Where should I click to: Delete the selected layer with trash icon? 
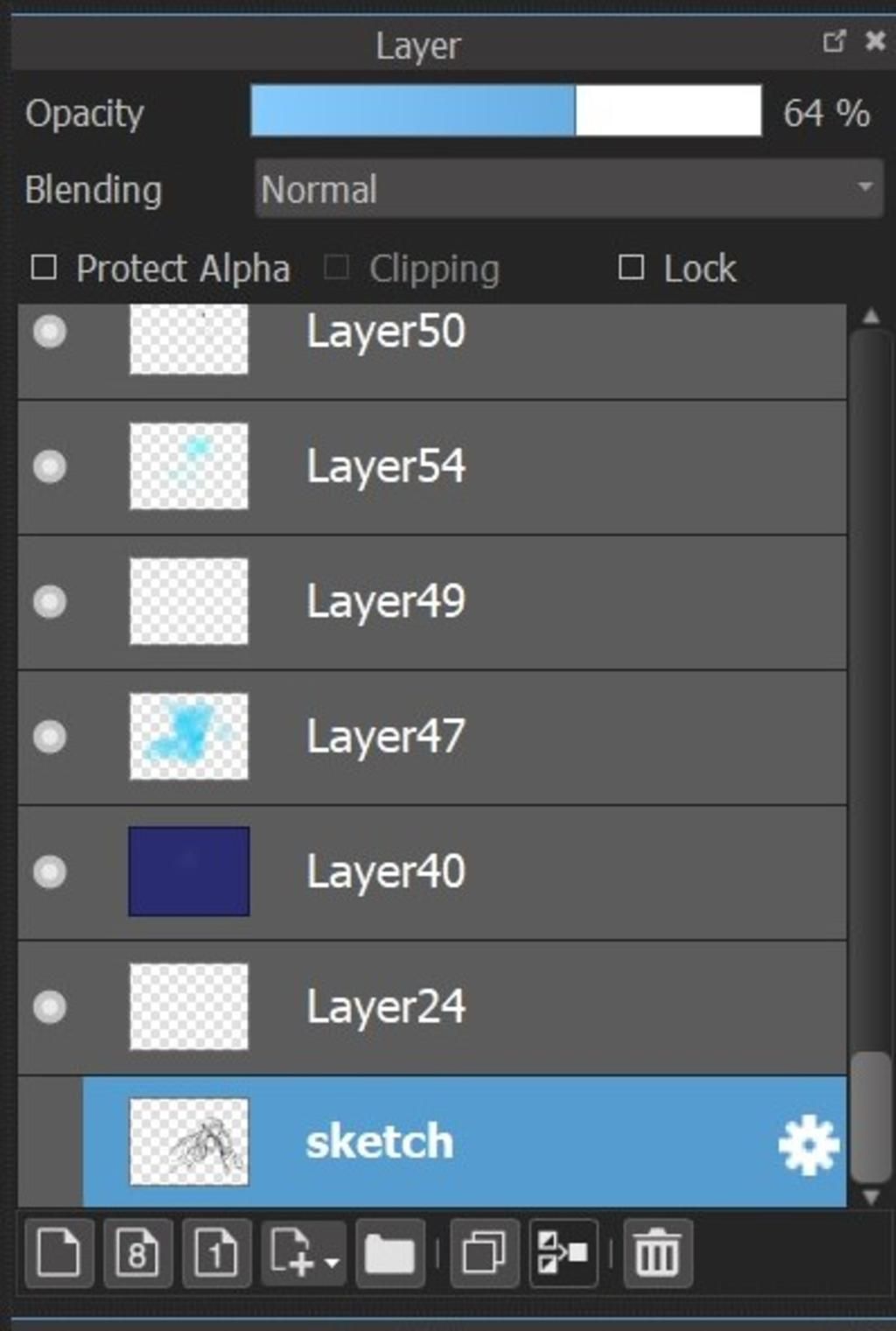pos(657,1252)
